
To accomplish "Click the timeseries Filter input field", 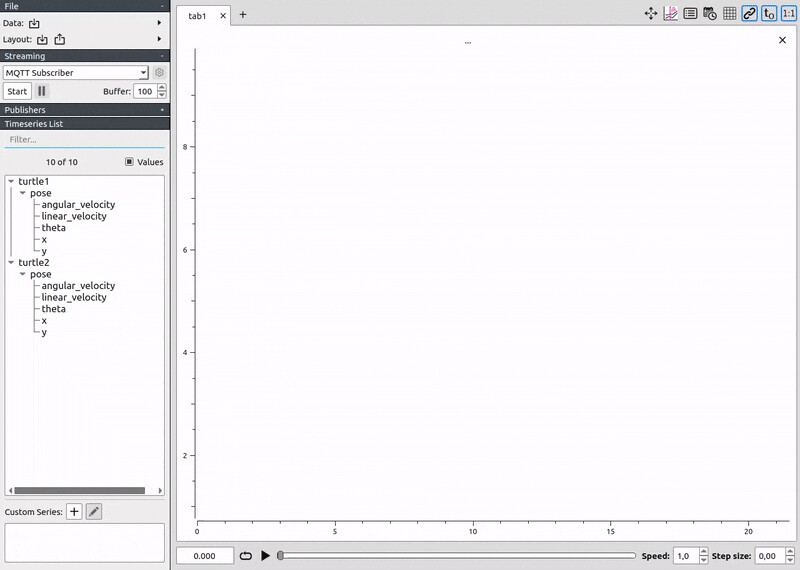I will (x=84, y=140).
